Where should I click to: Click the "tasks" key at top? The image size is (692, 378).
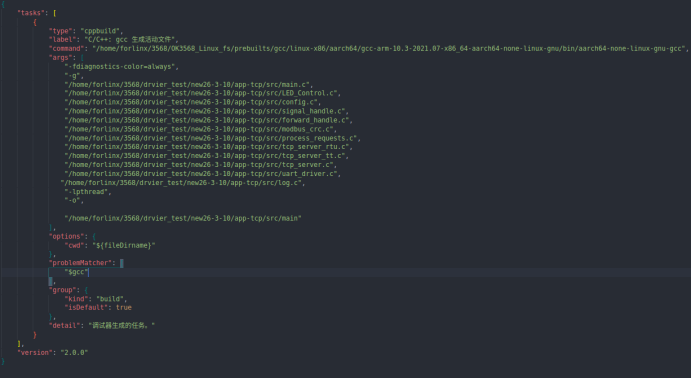pos(32,13)
